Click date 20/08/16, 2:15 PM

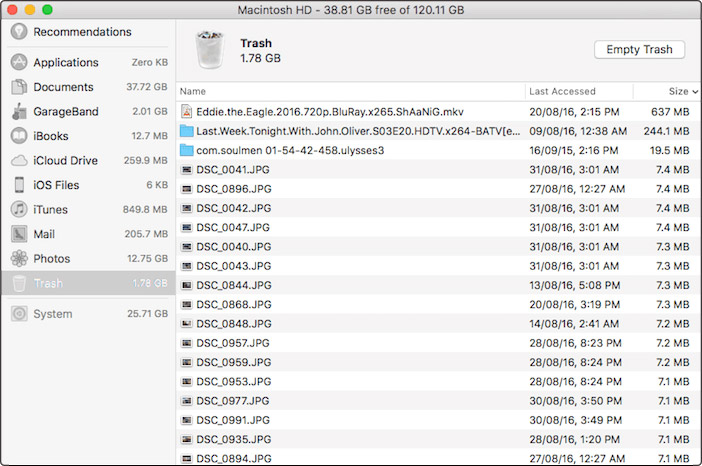pyautogui.click(x=574, y=112)
